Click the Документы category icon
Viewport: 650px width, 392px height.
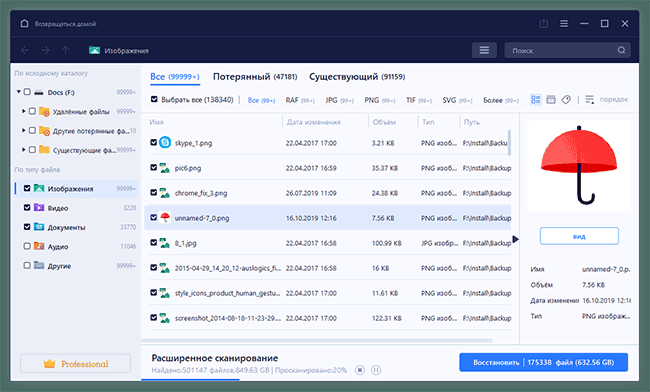pos(39,227)
